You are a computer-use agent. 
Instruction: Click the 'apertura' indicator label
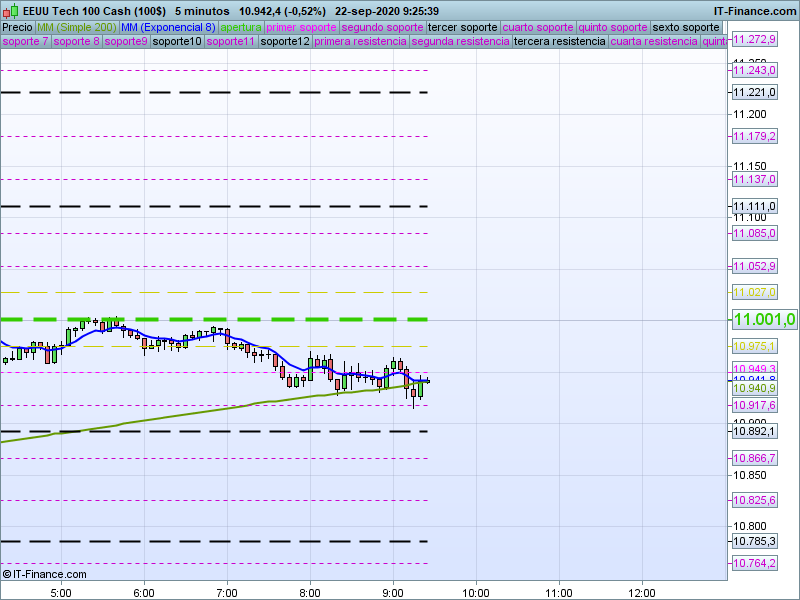[x=241, y=27]
